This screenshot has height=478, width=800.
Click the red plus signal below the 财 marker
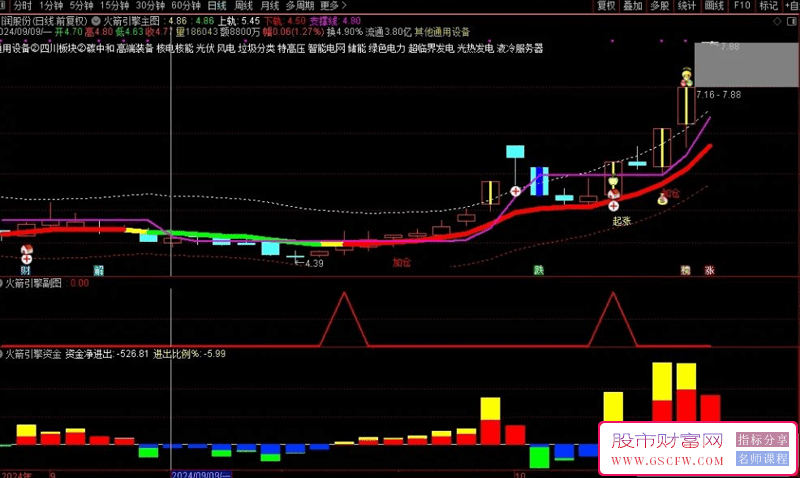(27, 260)
